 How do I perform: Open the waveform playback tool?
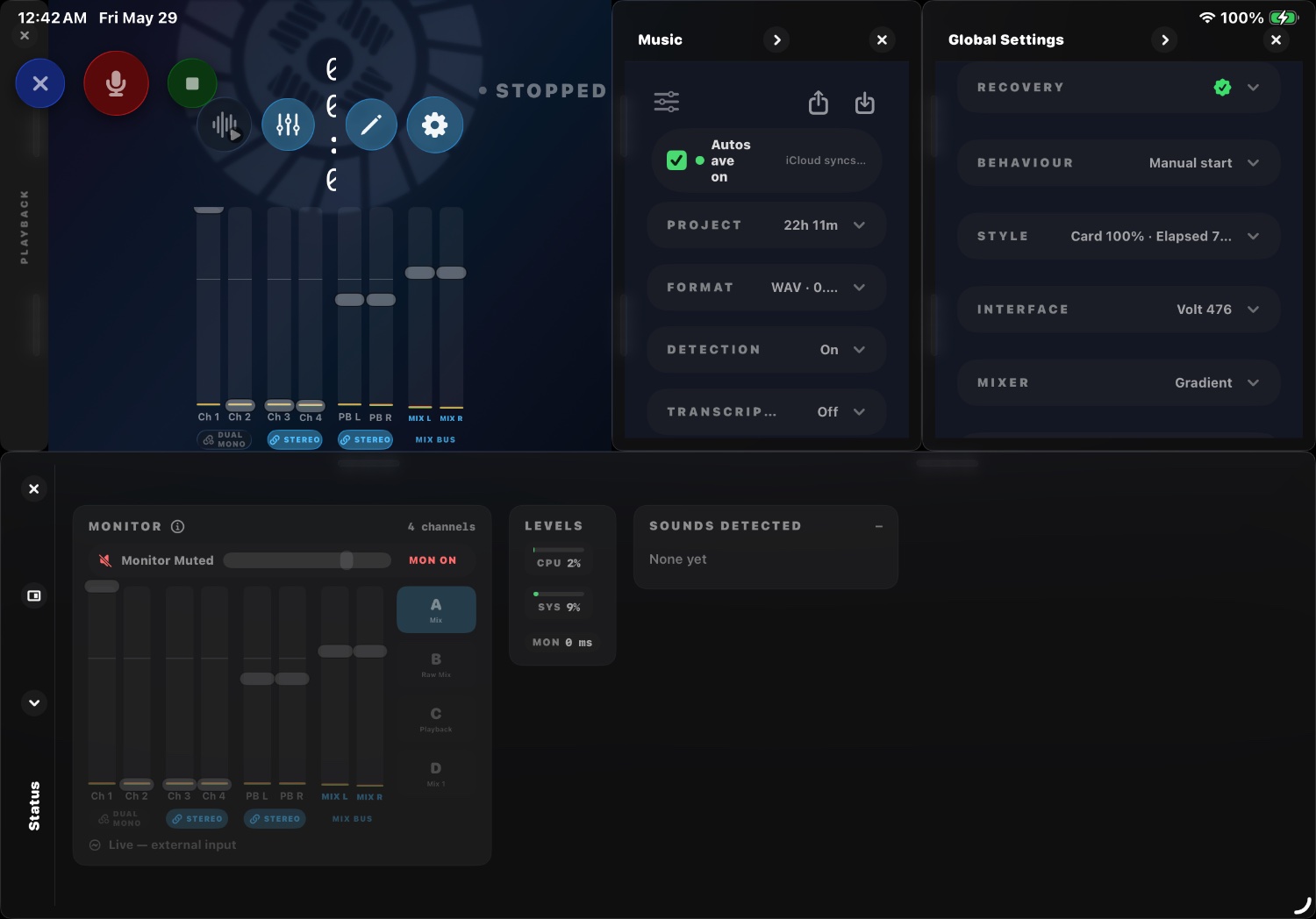[x=225, y=125]
